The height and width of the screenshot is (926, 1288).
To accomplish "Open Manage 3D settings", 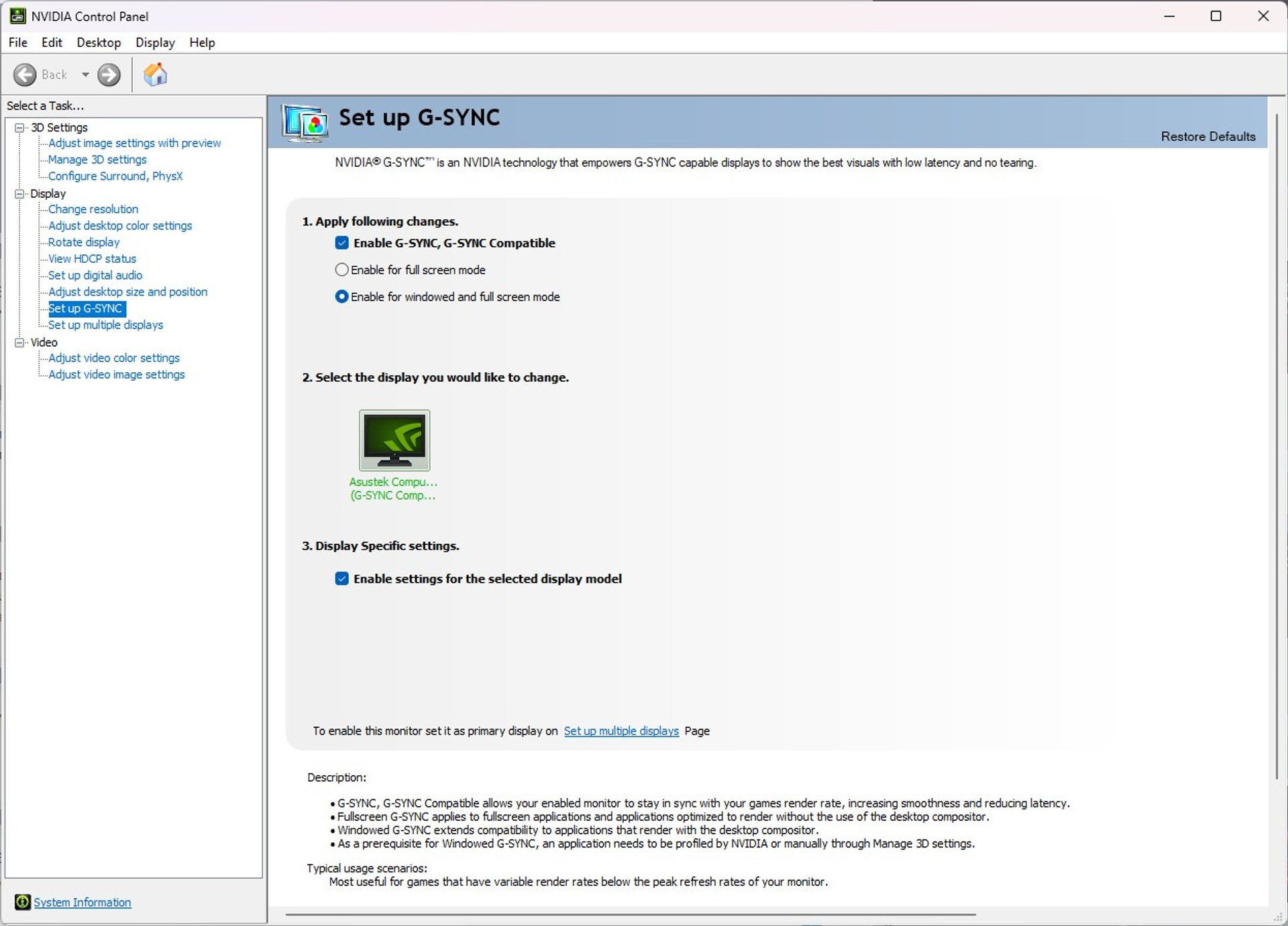I will (x=97, y=160).
